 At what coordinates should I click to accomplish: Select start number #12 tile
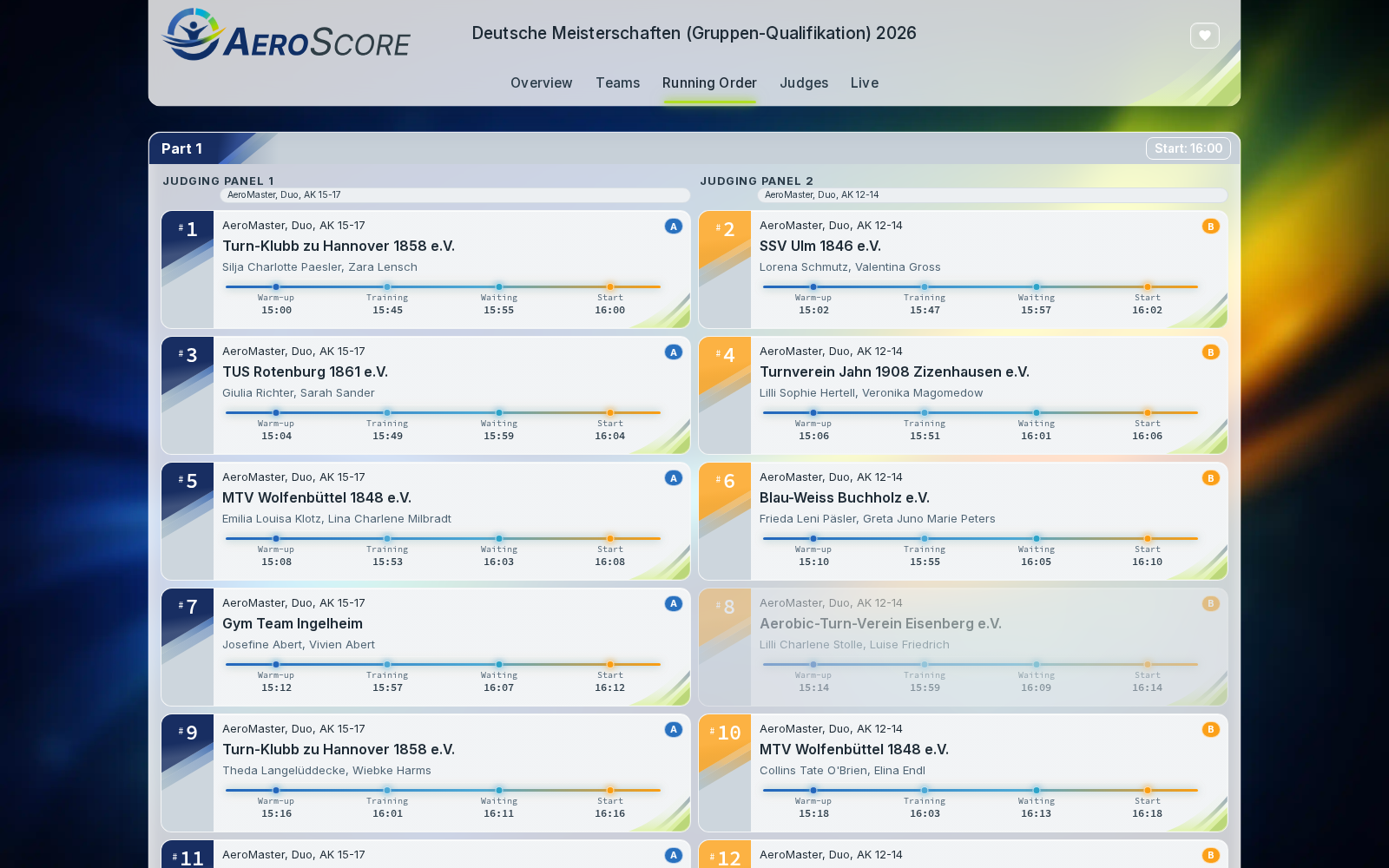click(725, 855)
